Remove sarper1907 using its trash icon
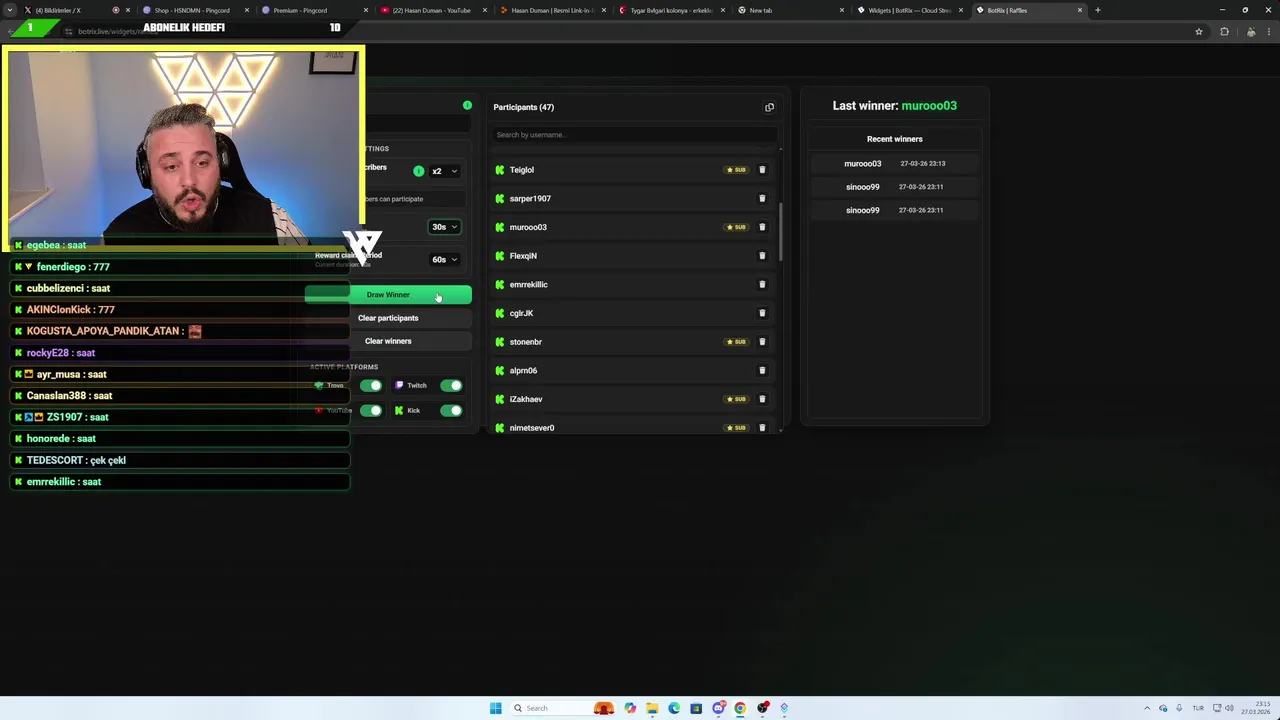The image size is (1280, 720). [762, 198]
